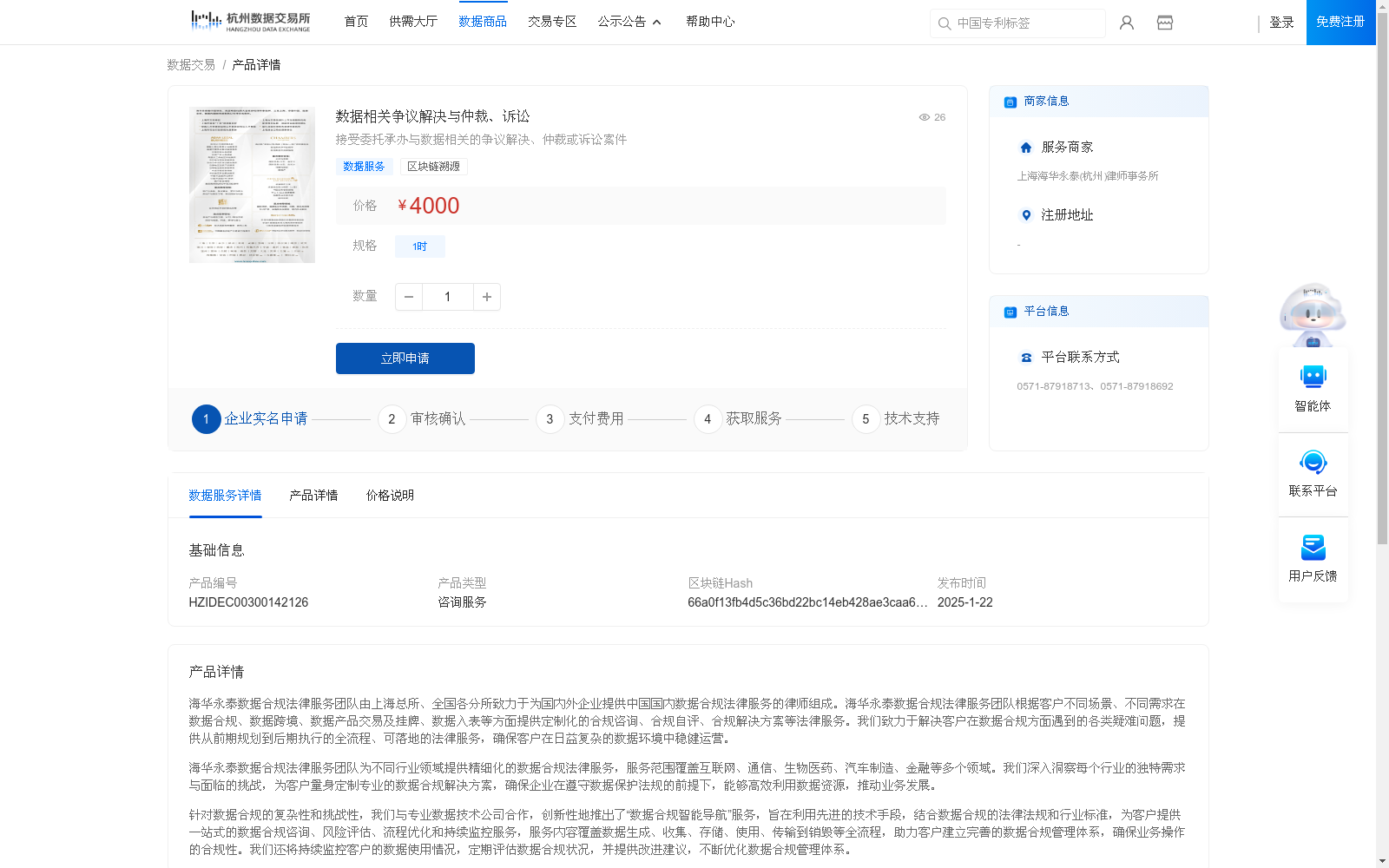The width and height of the screenshot is (1389, 868).
Task: Click the eye view-count icon
Action: click(x=925, y=117)
